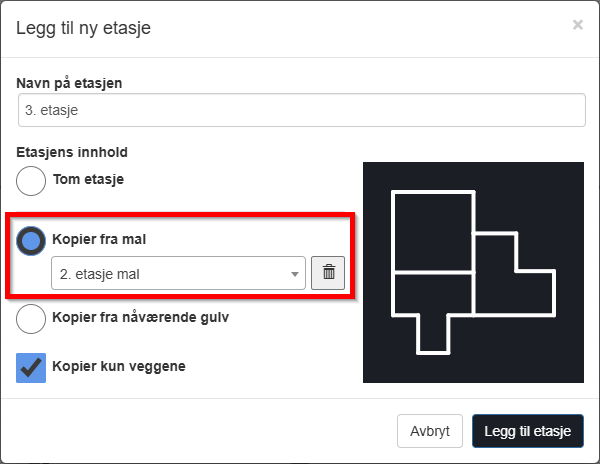Select the Tom etasje radio button

[x=32, y=180]
